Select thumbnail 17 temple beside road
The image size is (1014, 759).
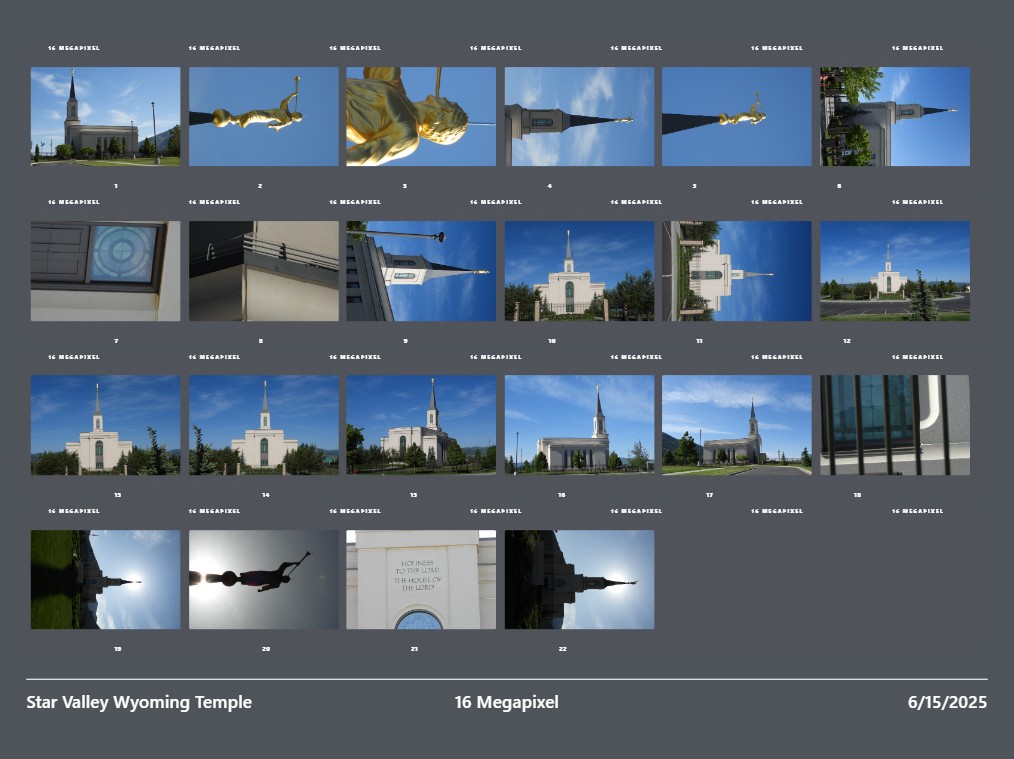(737, 425)
